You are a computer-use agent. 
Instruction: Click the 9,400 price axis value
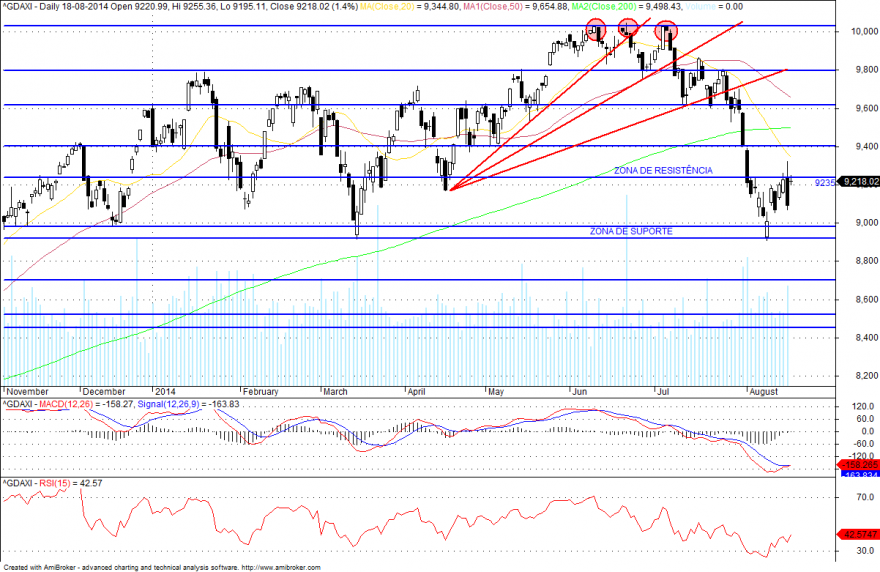click(x=867, y=146)
